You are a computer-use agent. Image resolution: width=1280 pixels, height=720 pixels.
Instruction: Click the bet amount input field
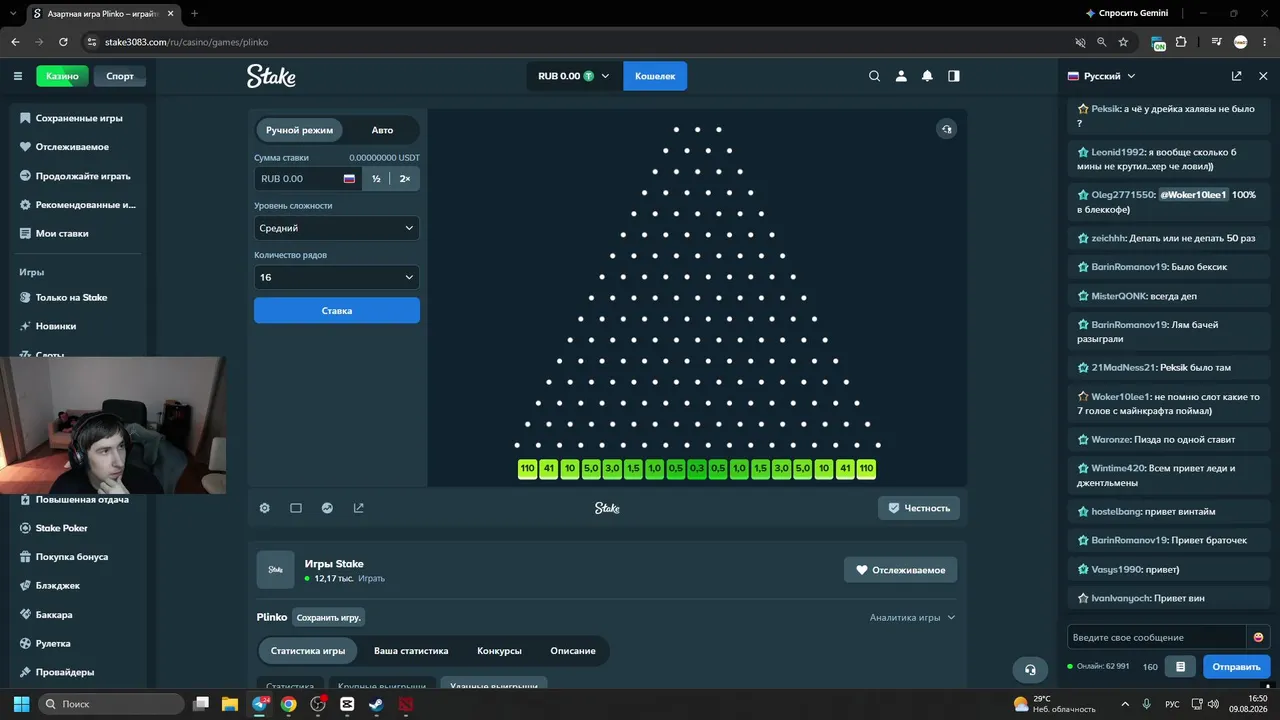307,179
